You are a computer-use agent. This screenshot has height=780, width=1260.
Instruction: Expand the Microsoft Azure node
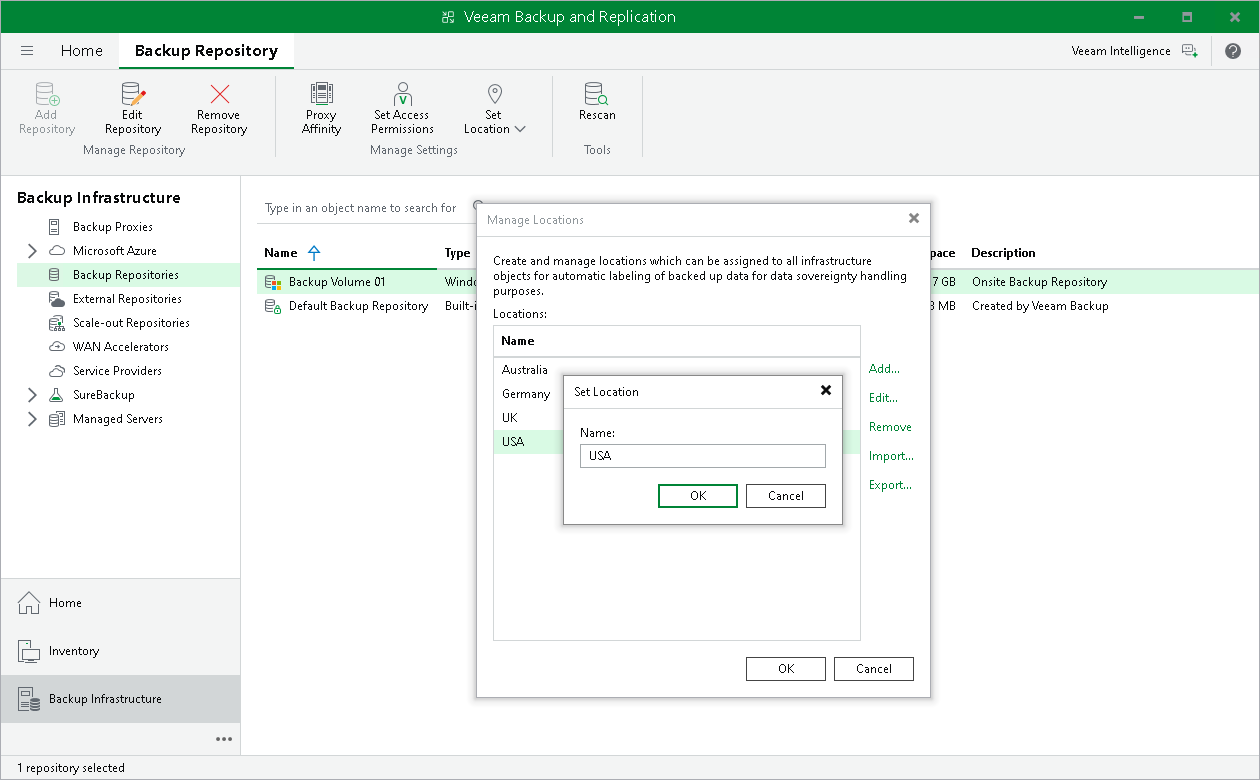(31, 250)
